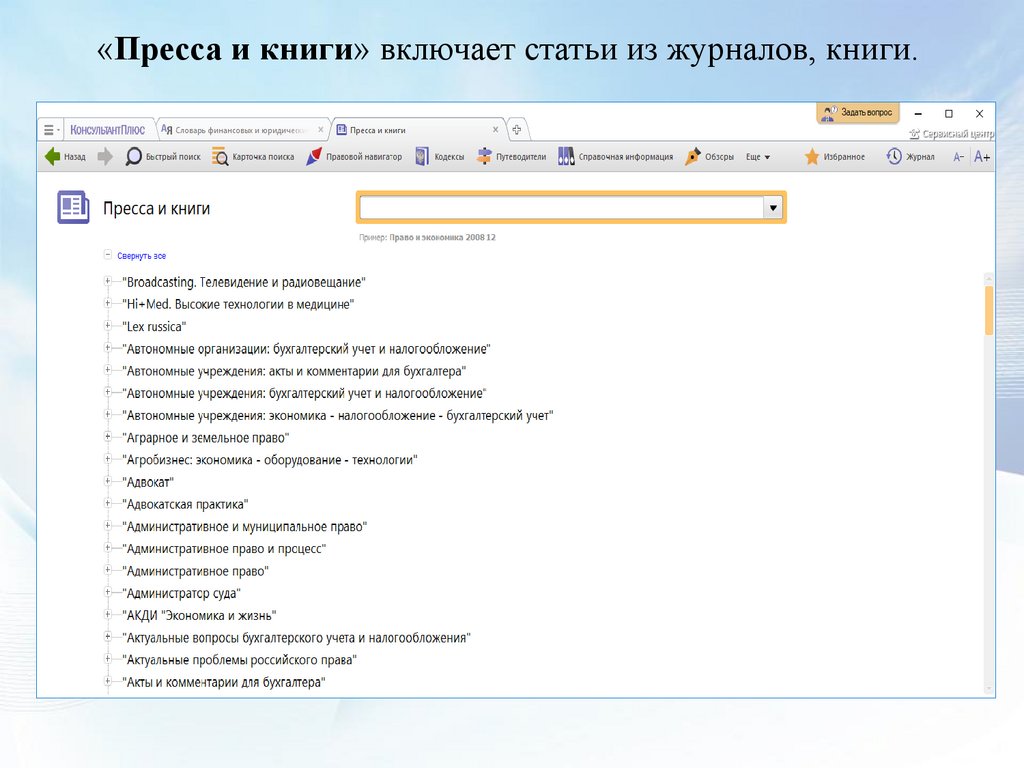Collapse all using the minus box
1024x768 pixels.
[x=108, y=255]
